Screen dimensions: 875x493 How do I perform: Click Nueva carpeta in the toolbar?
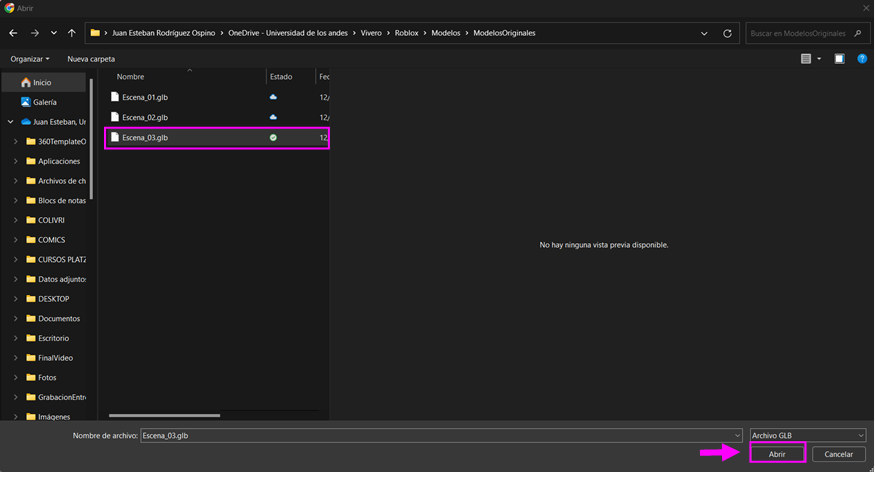click(x=91, y=59)
